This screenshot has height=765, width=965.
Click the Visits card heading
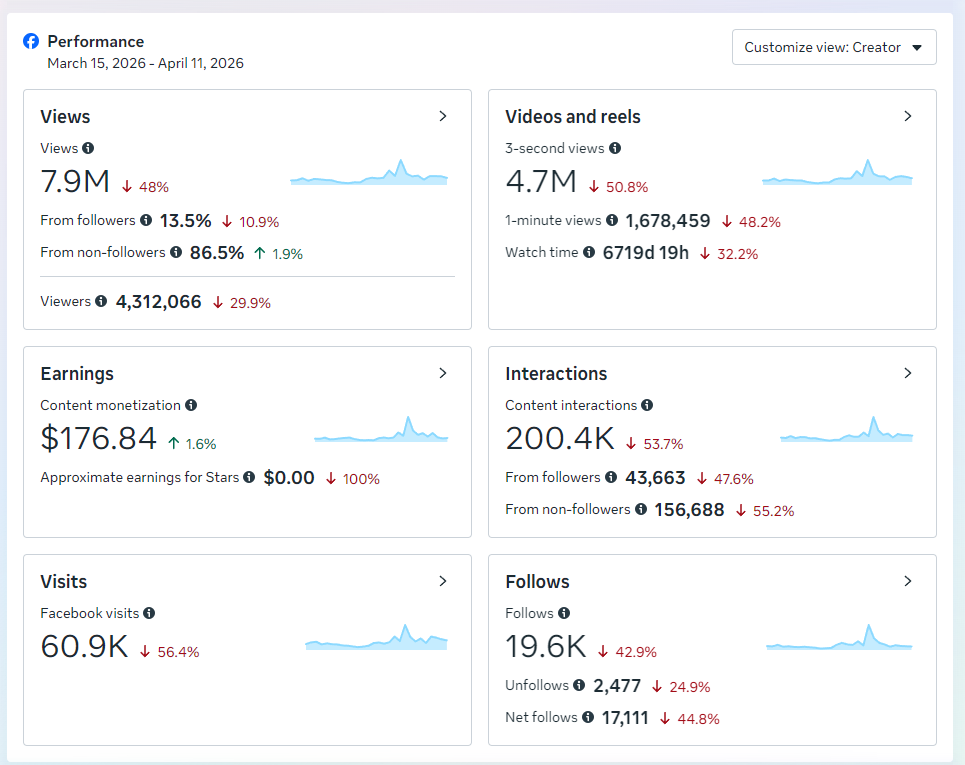point(64,582)
